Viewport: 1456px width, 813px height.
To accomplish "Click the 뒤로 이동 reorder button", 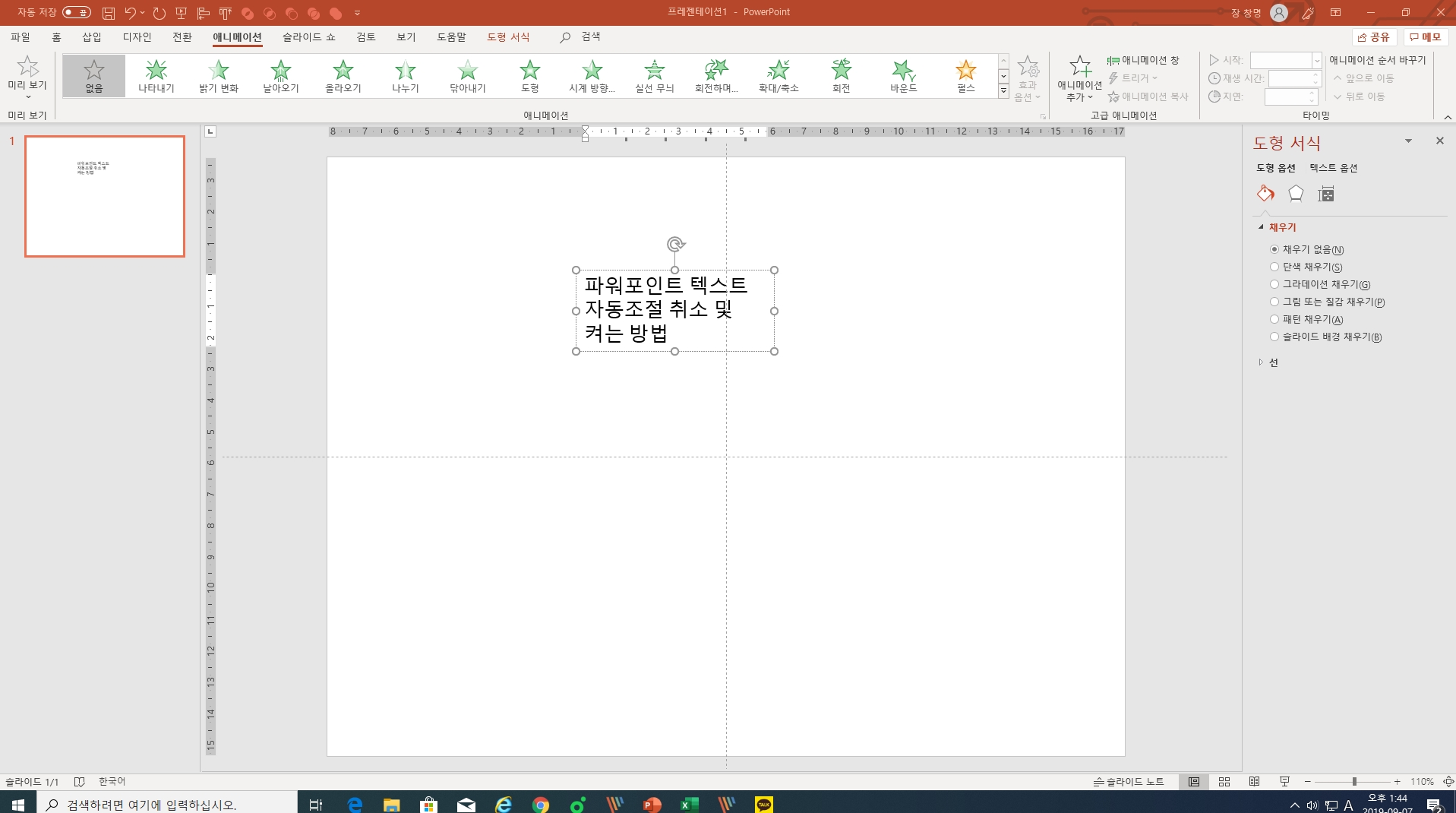I will point(1360,96).
